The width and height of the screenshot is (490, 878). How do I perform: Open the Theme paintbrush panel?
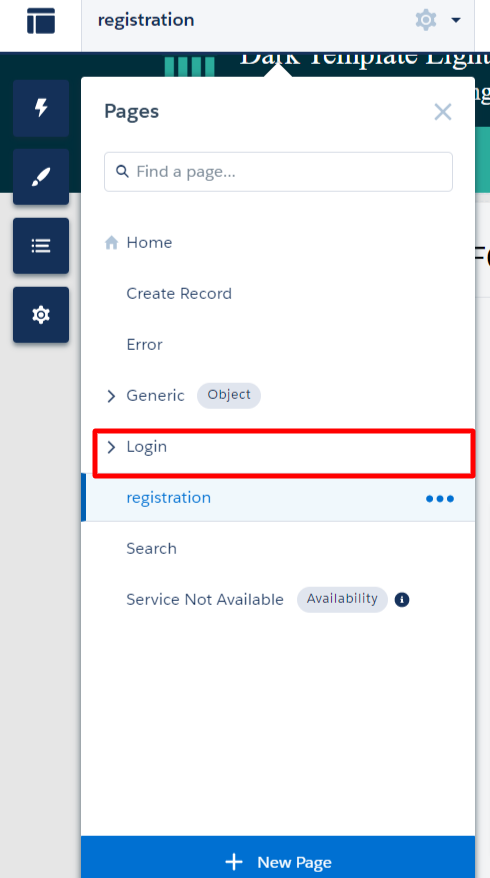click(41, 177)
